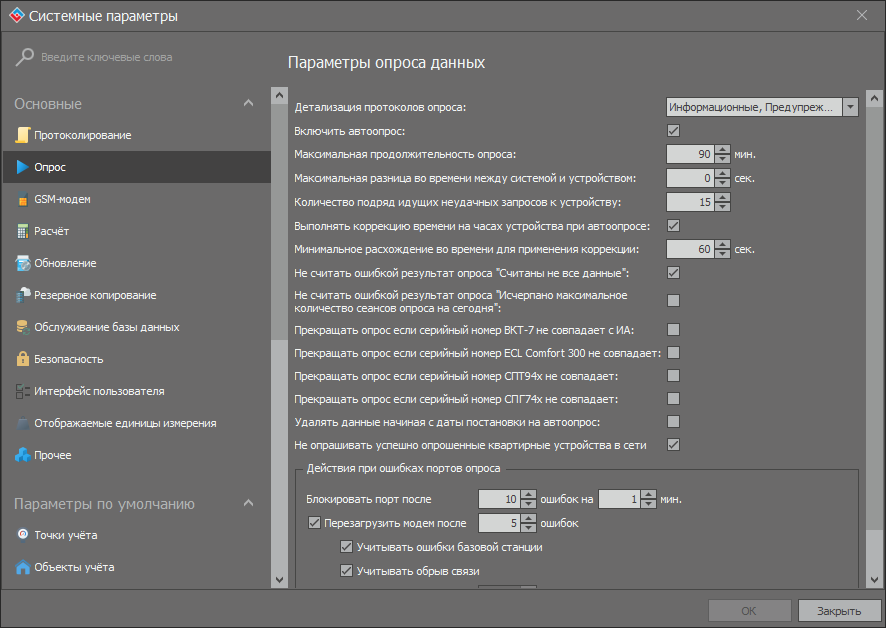
Task: Collapse the Основные section
Action: tap(249, 104)
